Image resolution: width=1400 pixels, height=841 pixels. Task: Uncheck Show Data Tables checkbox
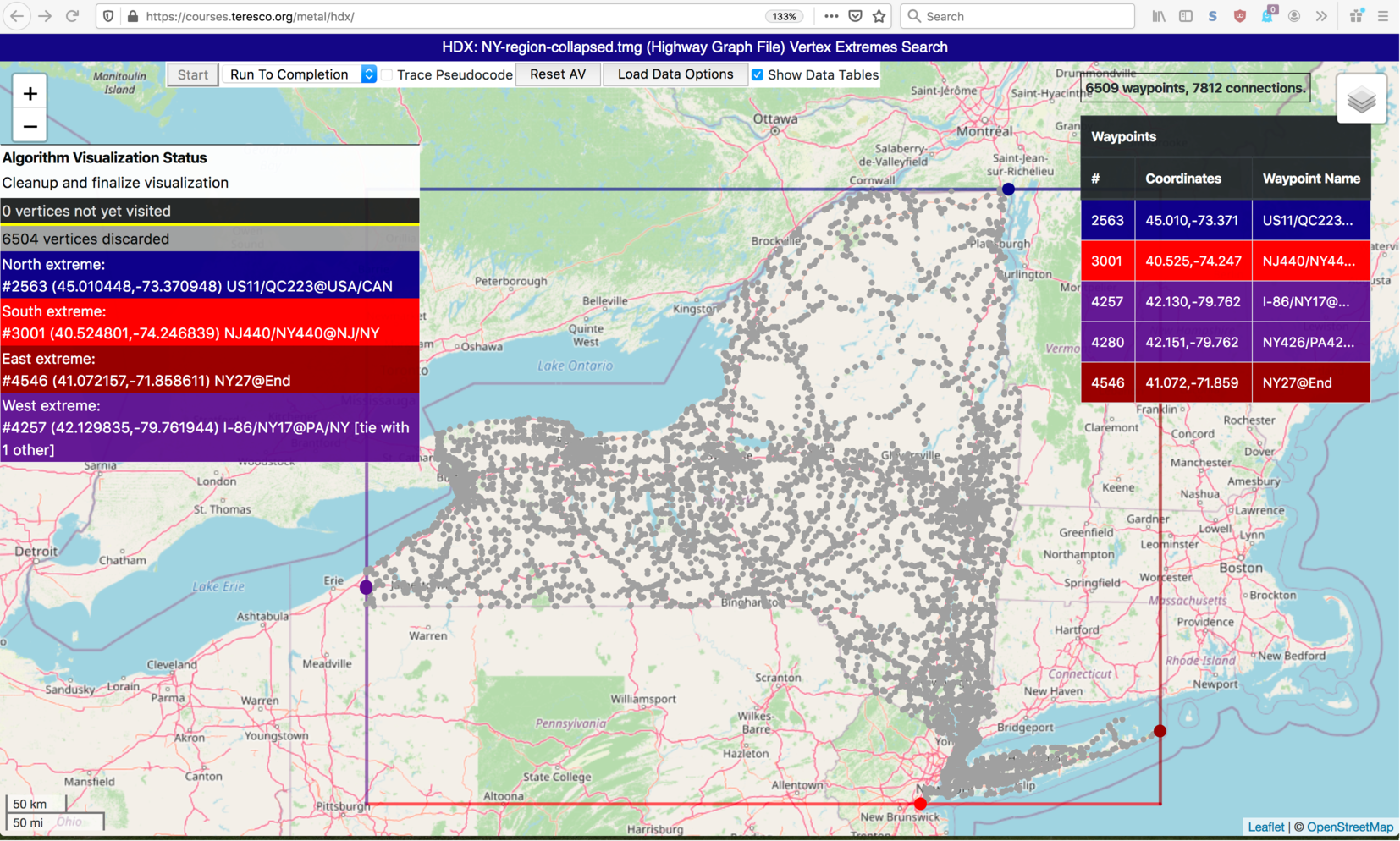pyautogui.click(x=758, y=75)
